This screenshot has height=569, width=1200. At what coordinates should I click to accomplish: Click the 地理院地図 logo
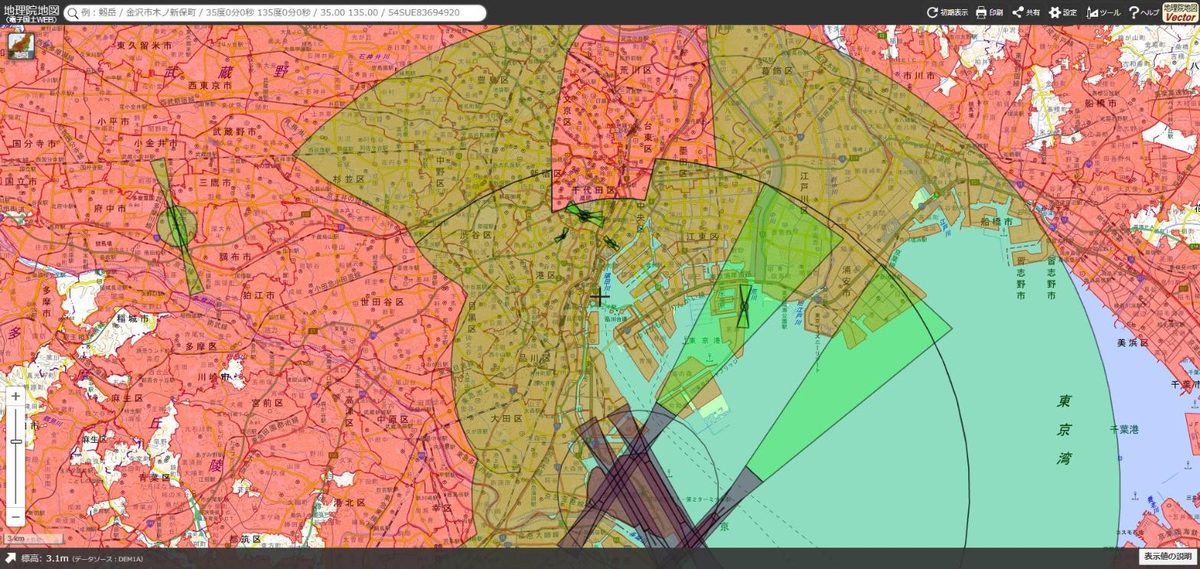(29, 12)
